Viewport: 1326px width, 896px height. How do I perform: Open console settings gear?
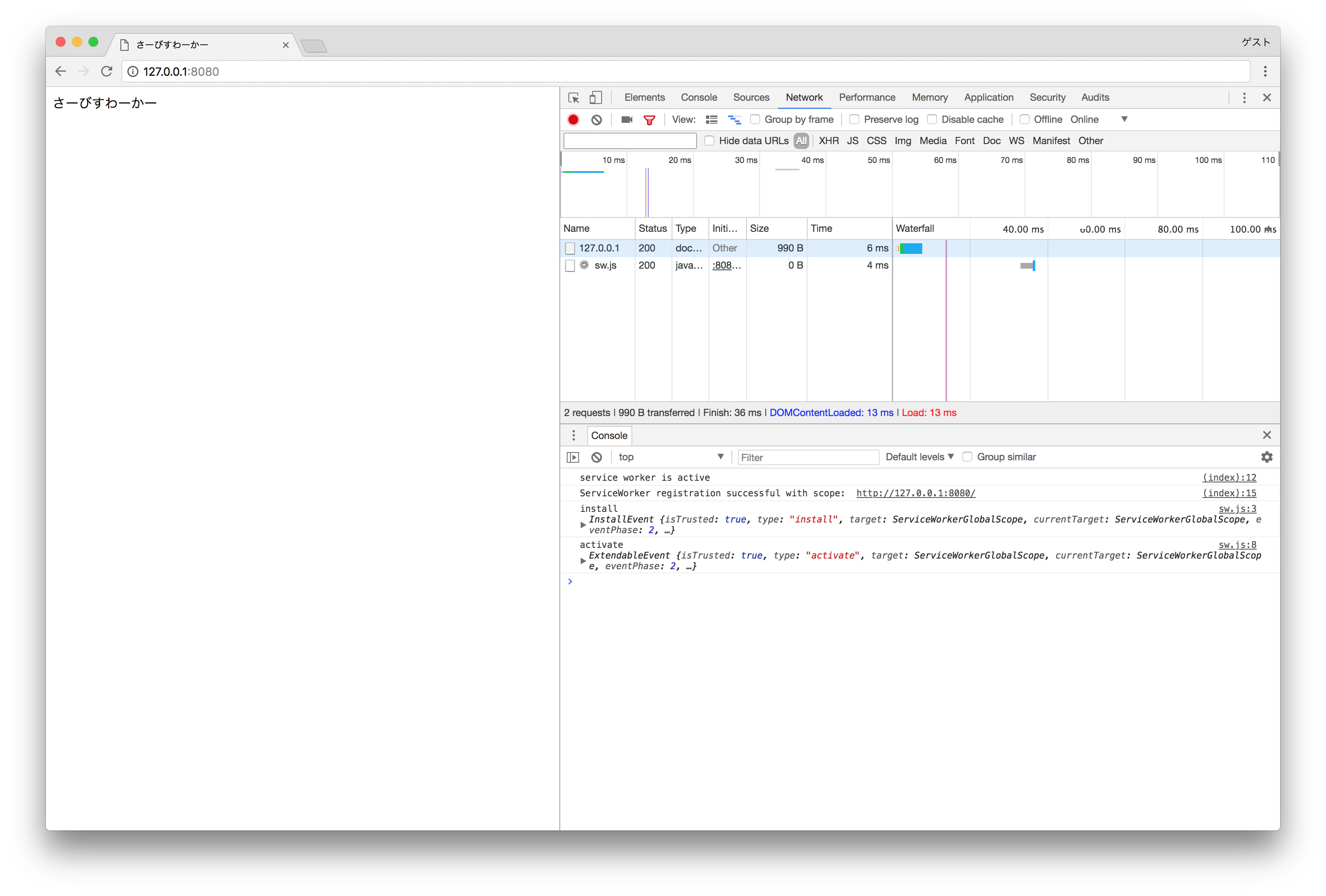pos(1267,457)
